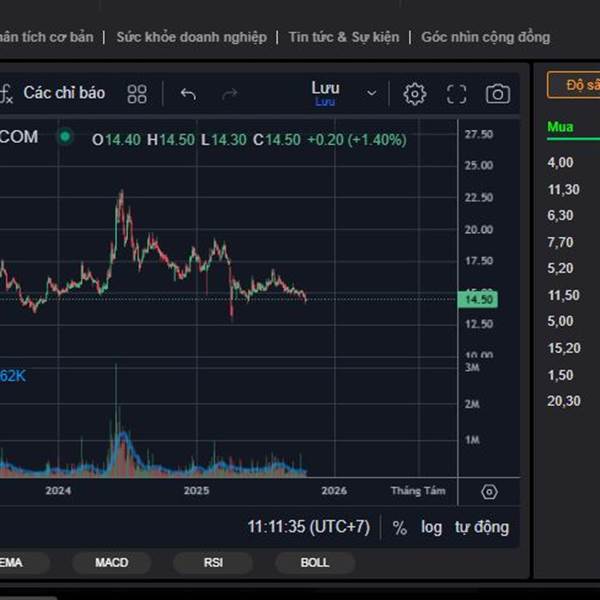Click the Tháng Tám time axis label
600x600 pixels.
[x=418, y=491]
